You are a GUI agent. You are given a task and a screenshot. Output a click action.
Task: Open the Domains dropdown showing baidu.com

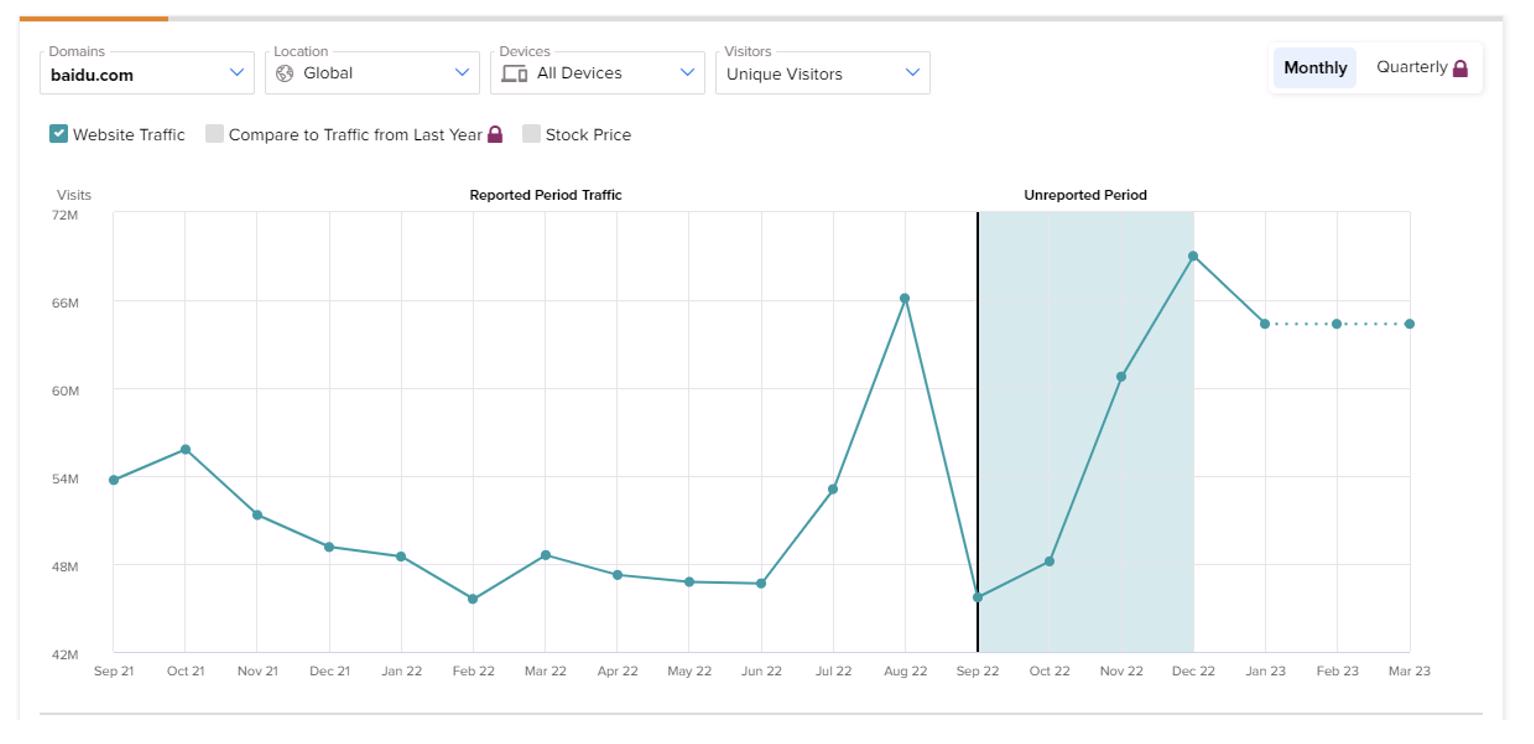(147, 74)
